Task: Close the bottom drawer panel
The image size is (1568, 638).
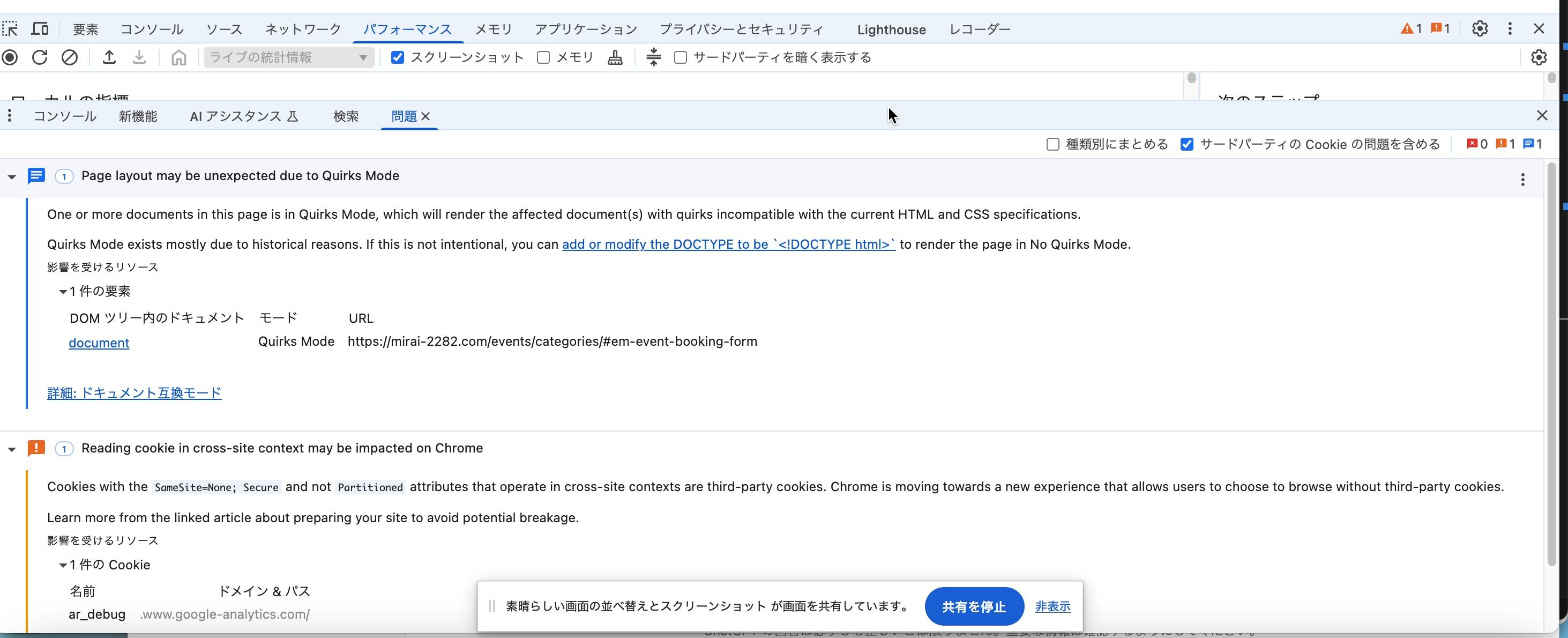Action: pyautogui.click(x=1541, y=116)
